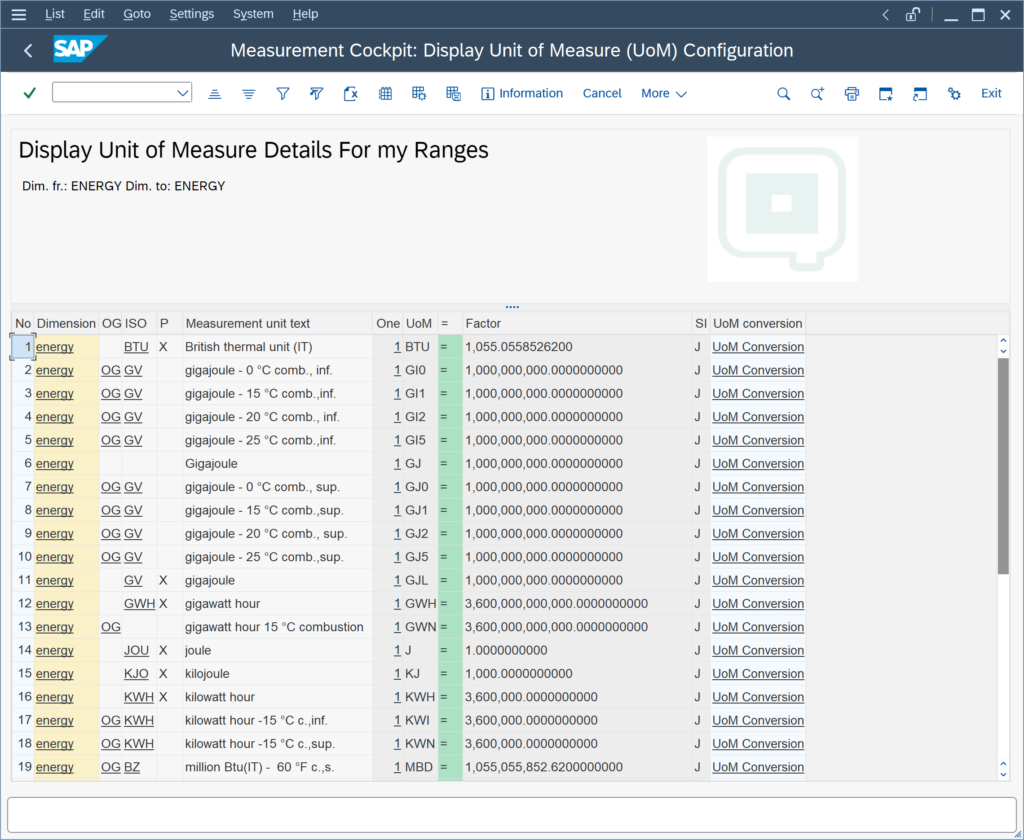Select the 'Gigajoule' text in row 6

tap(211, 464)
